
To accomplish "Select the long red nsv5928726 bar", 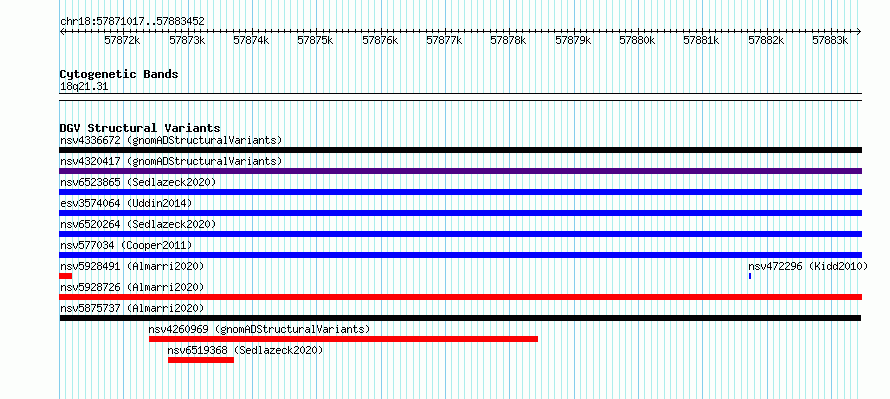I will 460,297.
